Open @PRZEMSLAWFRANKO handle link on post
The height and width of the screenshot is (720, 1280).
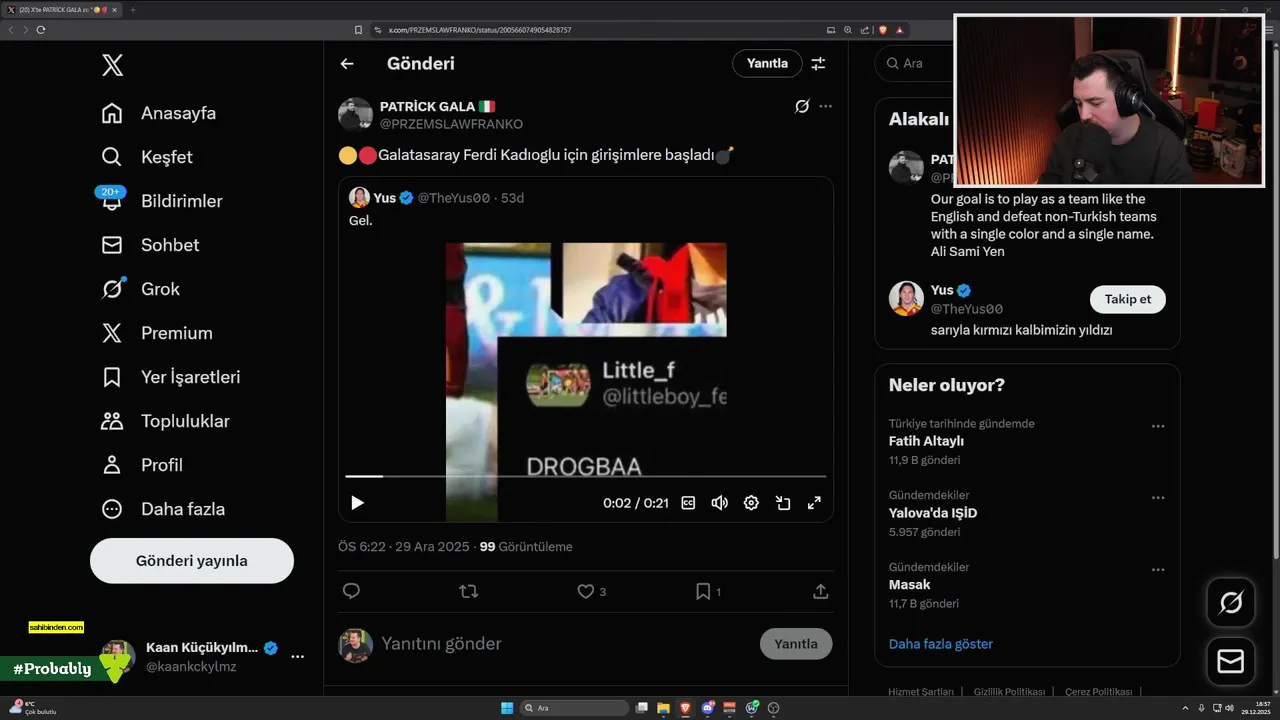click(451, 124)
